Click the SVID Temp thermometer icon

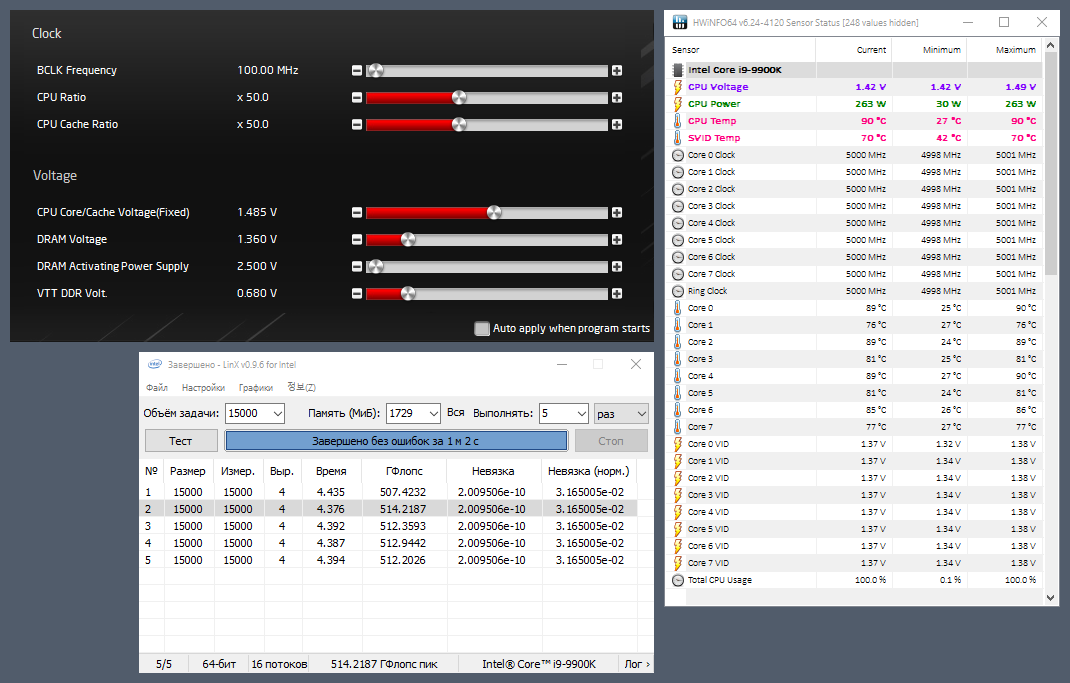(x=678, y=138)
